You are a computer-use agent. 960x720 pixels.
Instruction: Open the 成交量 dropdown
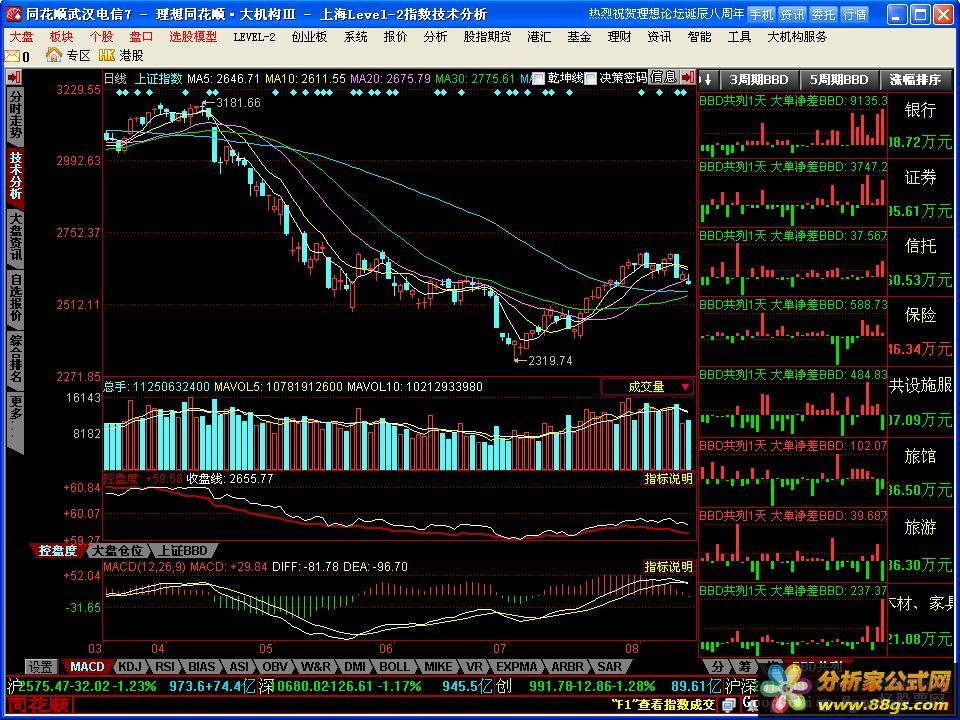click(648, 387)
